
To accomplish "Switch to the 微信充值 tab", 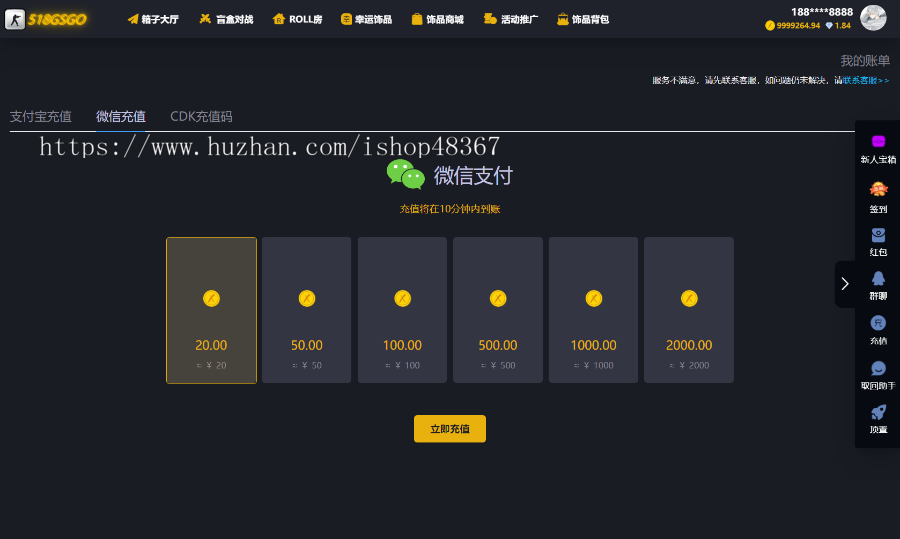I will [121, 117].
